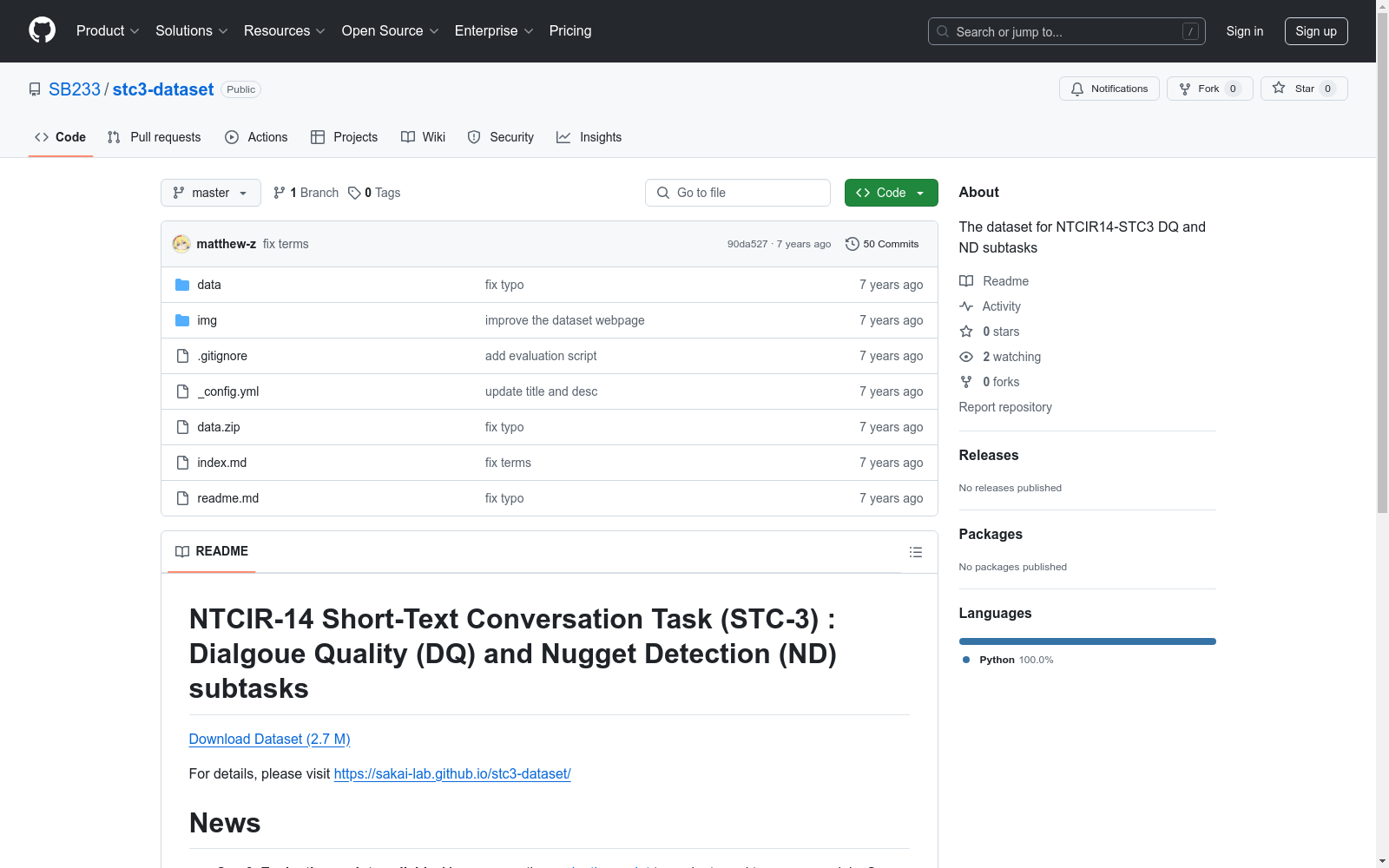Open the fix terms latest commit message
This screenshot has width=1389, height=868.
(286, 244)
